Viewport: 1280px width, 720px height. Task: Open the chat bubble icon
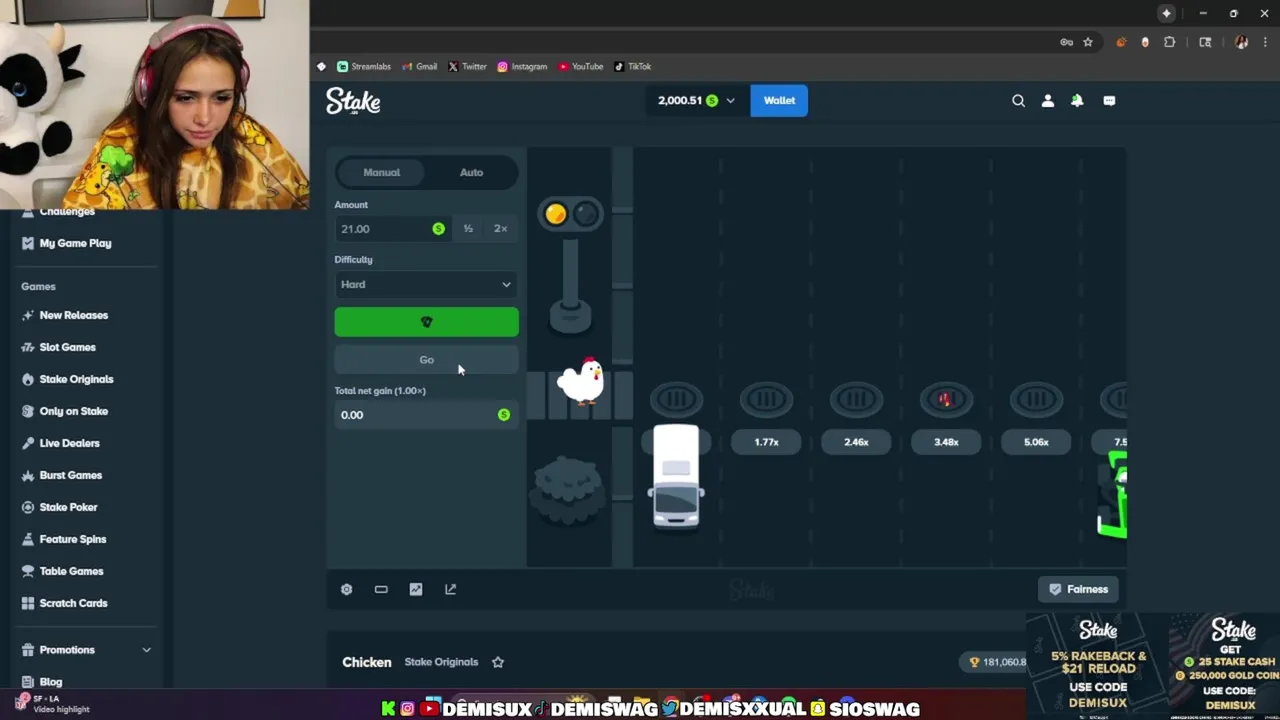(1109, 100)
